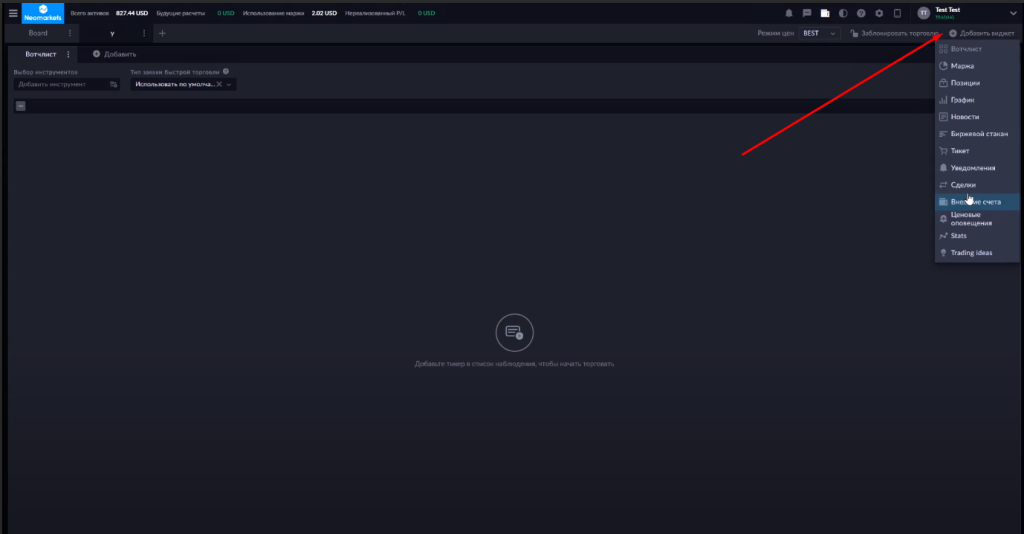
Task: Open instrument filter icon in search field
Action: pos(114,84)
